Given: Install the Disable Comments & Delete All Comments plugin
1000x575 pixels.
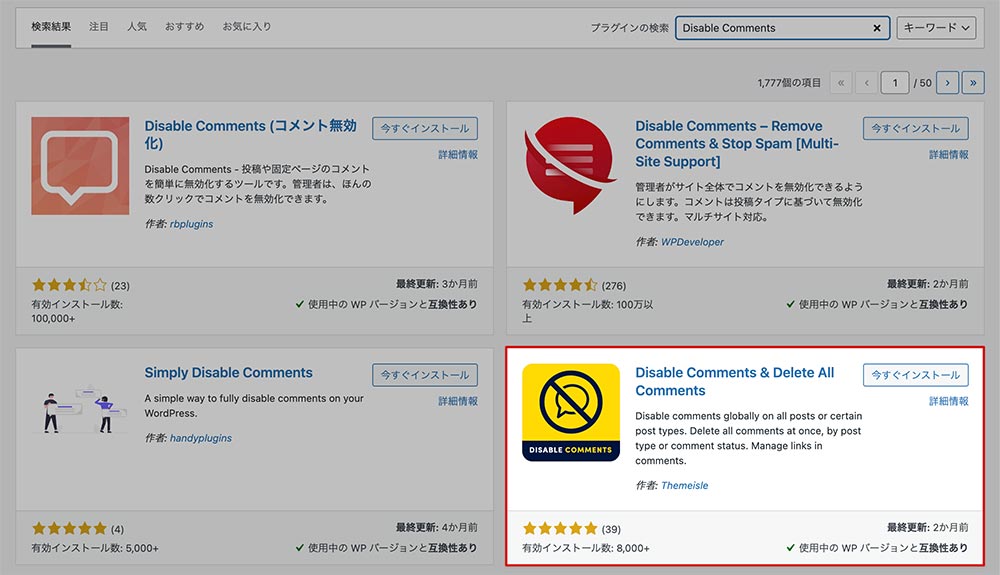Looking at the screenshot, I should (915, 375).
